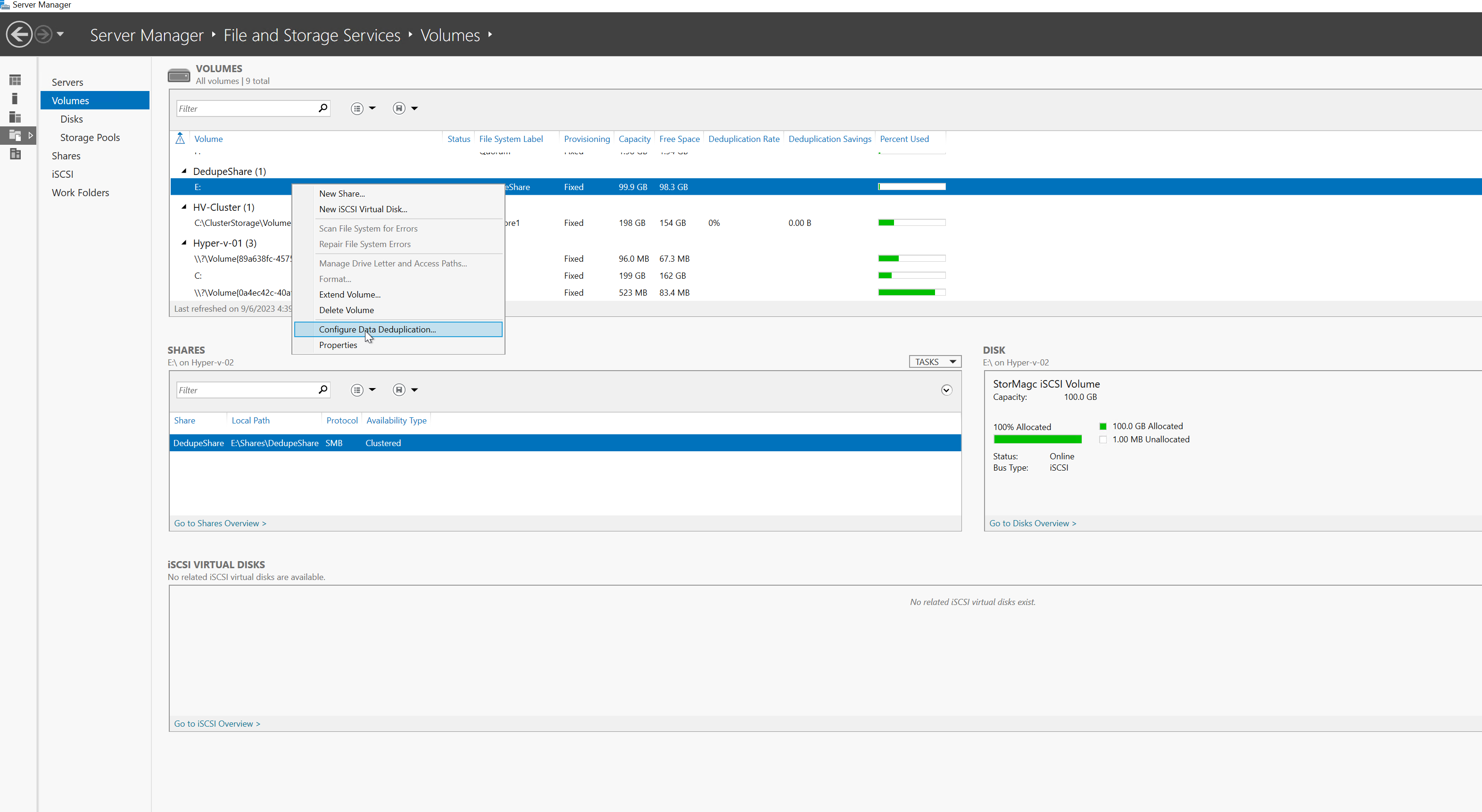This screenshot has width=1482, height=812.
Task: Select Configure Data Deduplication... menu entry
Action: pos(398,329)
